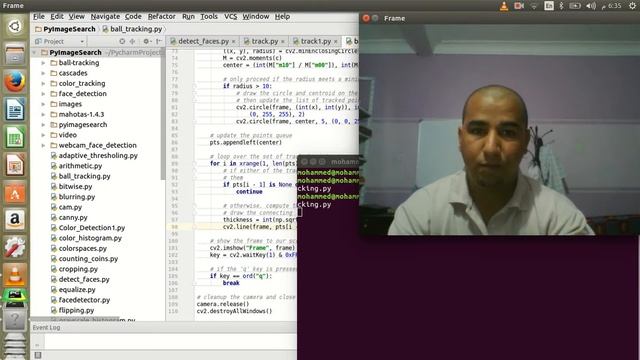
Task: Open Ubuntu Software Center in the dock
Action: tap(15, 192)
